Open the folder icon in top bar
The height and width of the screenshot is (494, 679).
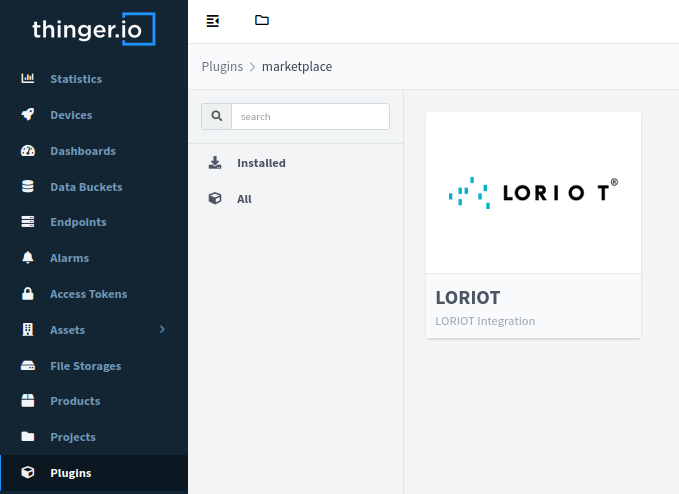(x=262, y=21)
